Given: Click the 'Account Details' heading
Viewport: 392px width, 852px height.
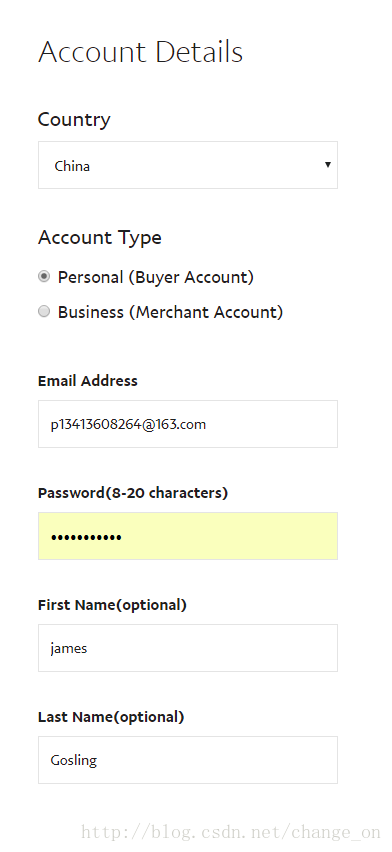Looking at the screenshot, I should tap(140, 52).
